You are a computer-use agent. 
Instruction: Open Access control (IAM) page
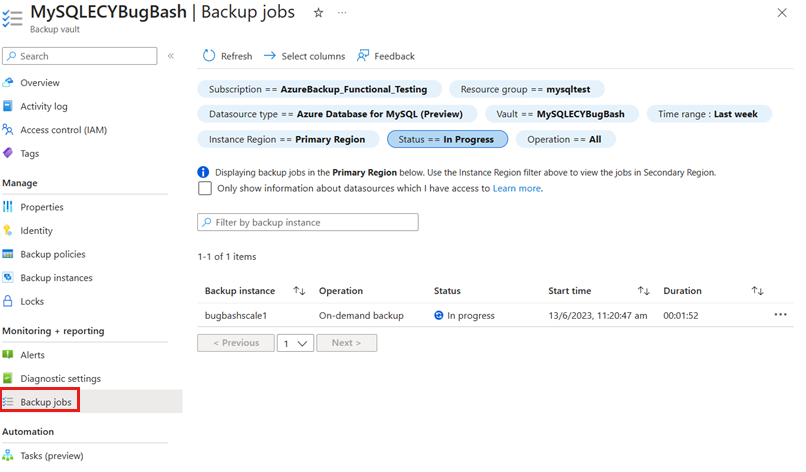click(x=63, y=130)
